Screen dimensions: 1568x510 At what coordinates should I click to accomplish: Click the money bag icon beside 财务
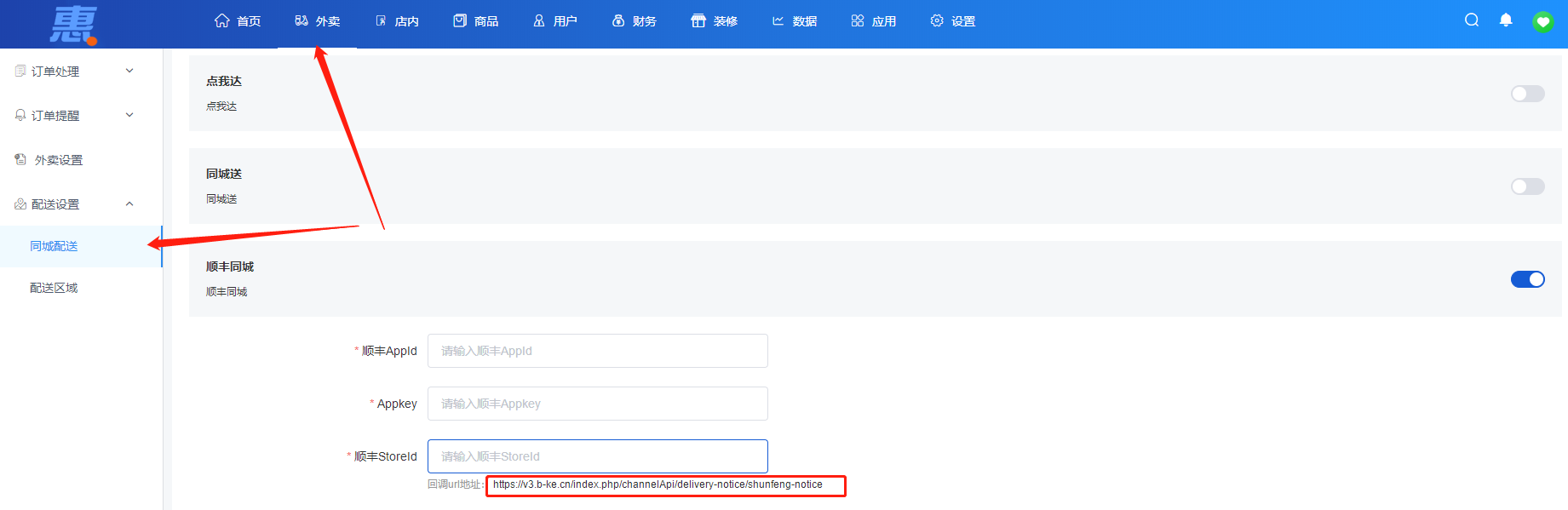[x=618, y=20]
